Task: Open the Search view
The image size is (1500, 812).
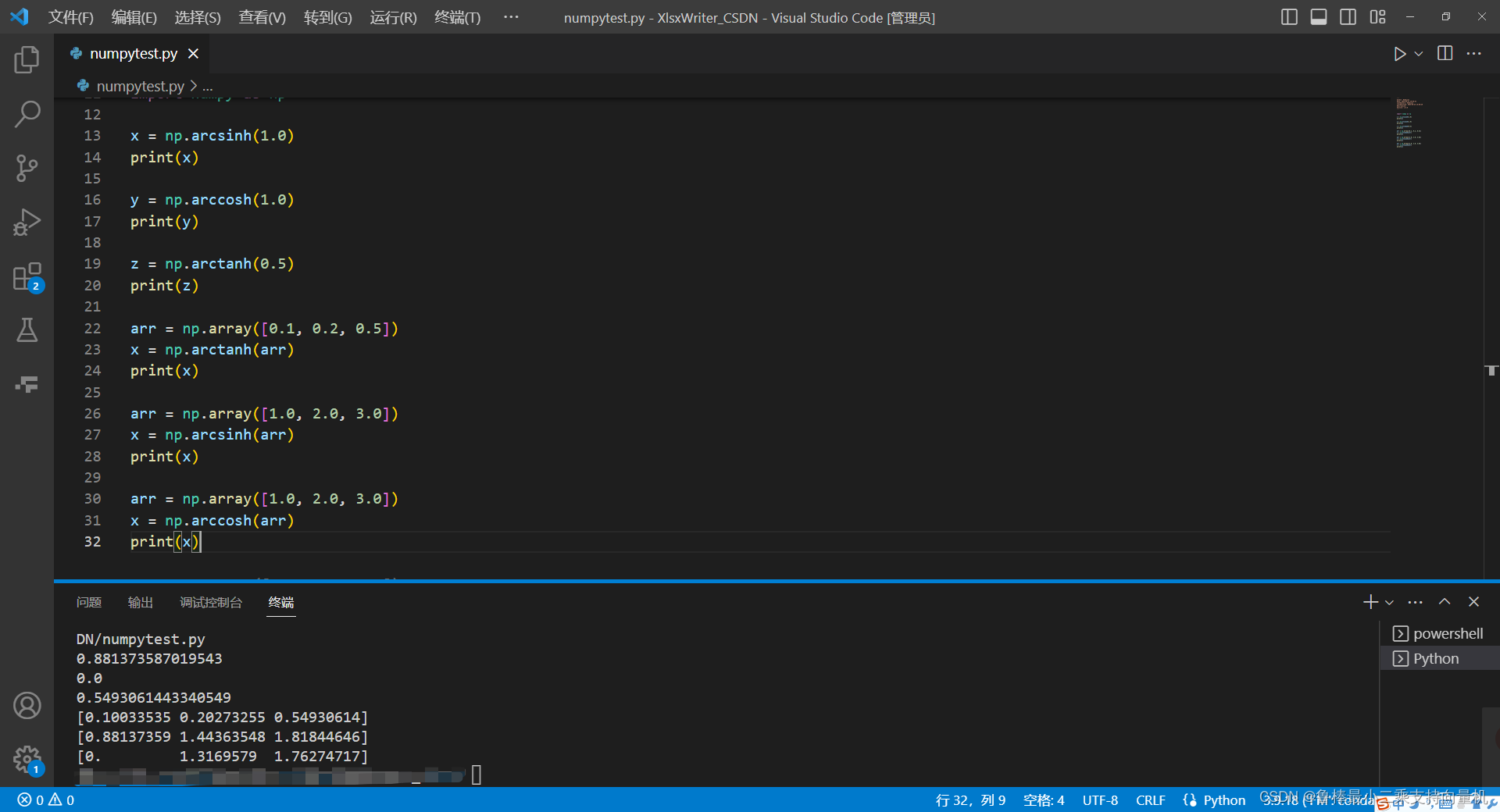Action: click(27, 114)
